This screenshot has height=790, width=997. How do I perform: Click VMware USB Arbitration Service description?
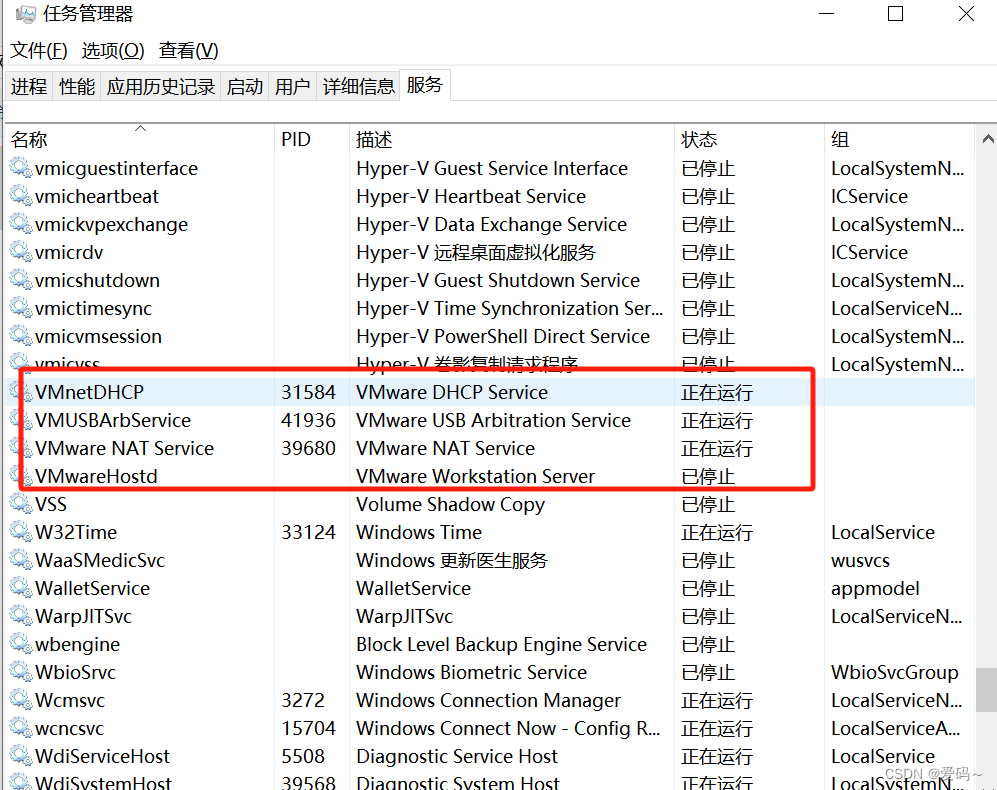[493, 420]
